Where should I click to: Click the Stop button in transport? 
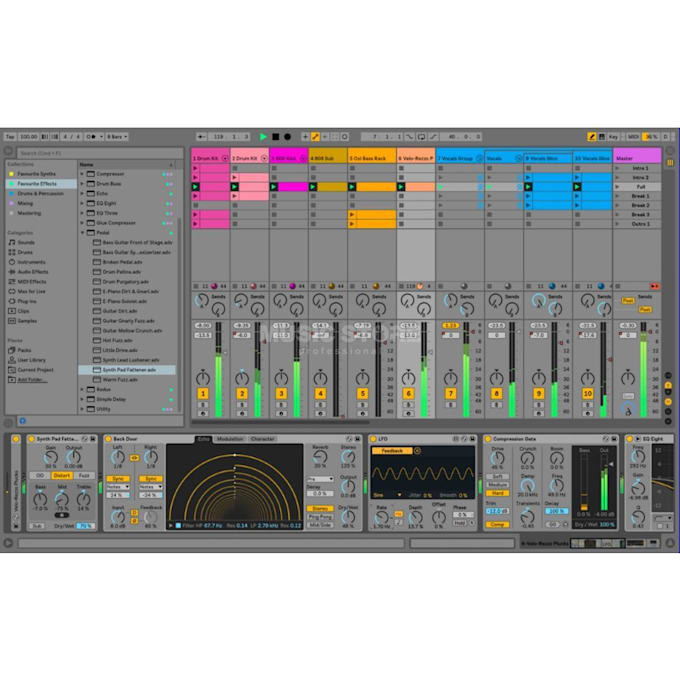pyautogui.click(x=275, y=136)
